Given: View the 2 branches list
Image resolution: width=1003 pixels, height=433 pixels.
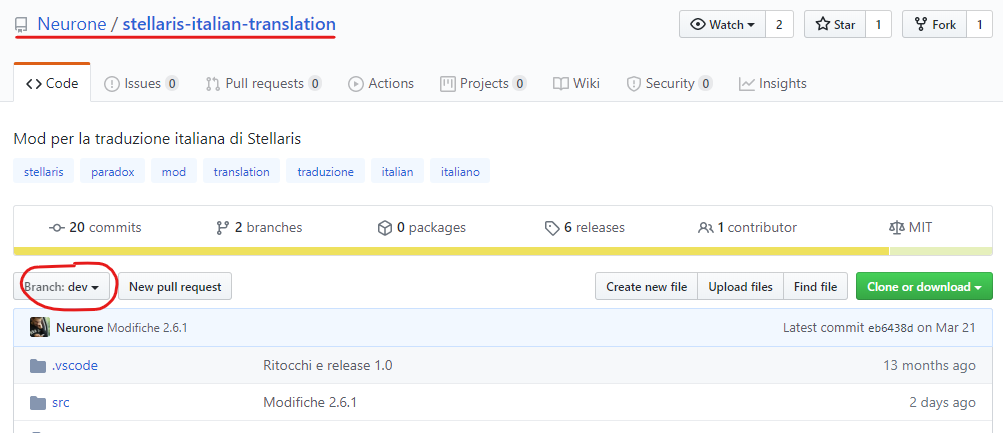Looking at the screenshot, I should click(259, 227).
